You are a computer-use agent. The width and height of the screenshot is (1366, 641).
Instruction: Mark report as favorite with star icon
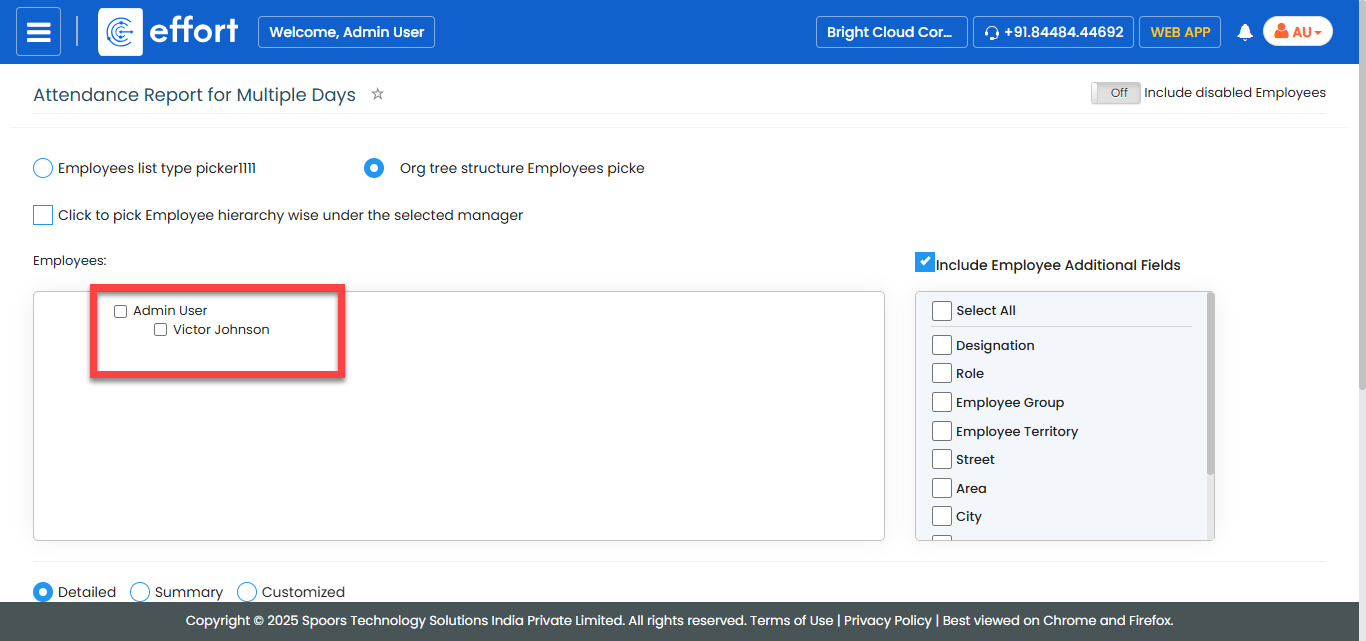[377, 94]
